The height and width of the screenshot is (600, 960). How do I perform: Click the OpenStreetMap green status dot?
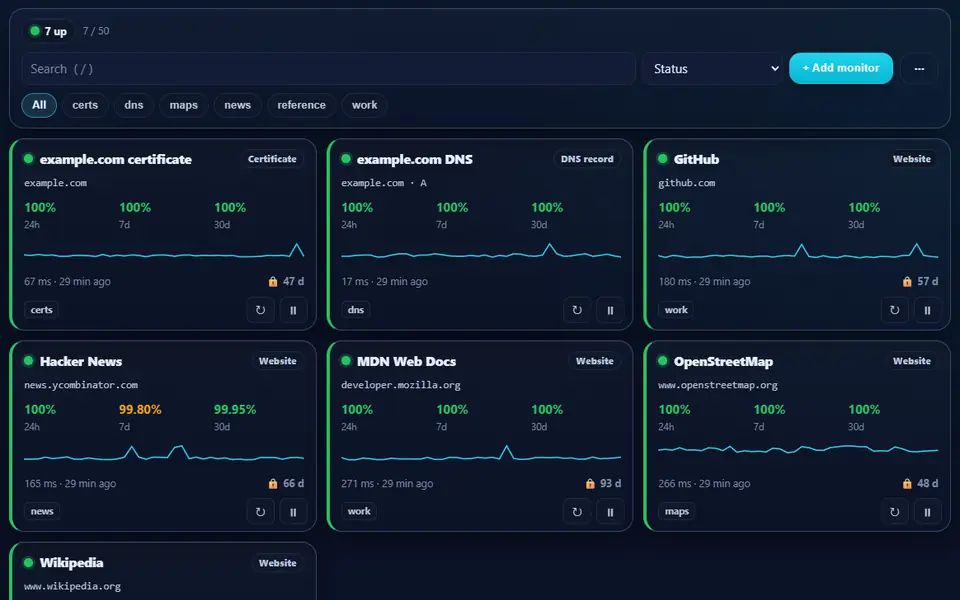tap(662, 361)
